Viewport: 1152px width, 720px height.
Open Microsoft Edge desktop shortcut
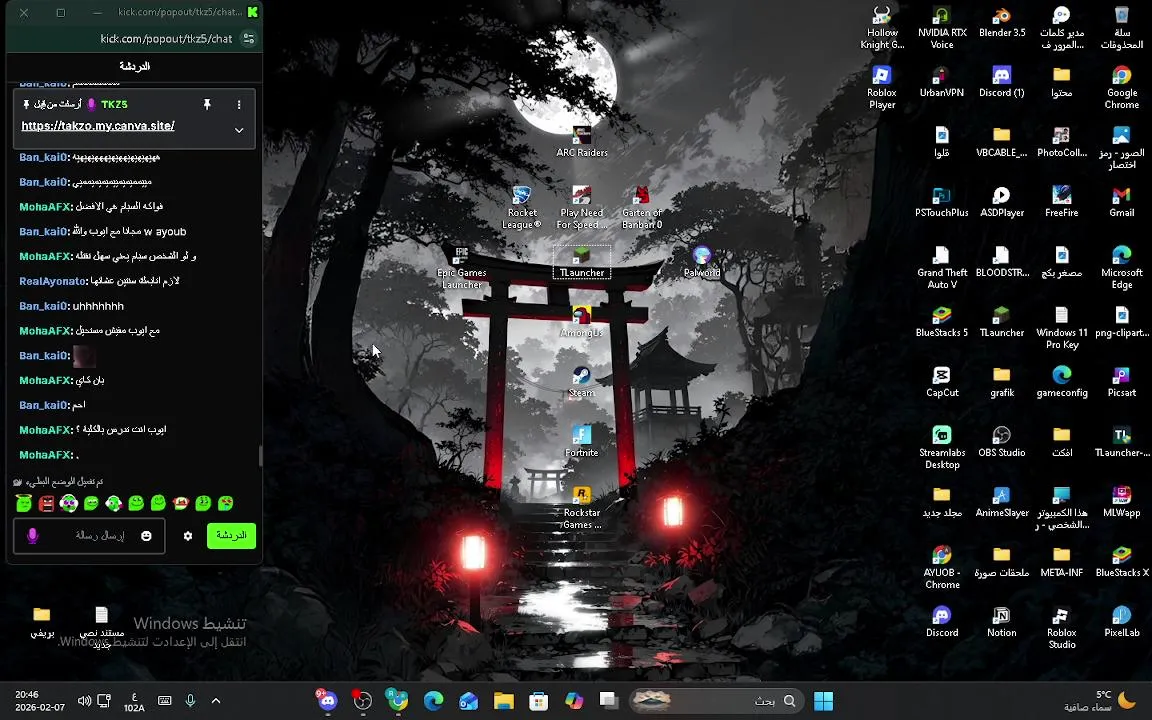(x=1121, y=267)
